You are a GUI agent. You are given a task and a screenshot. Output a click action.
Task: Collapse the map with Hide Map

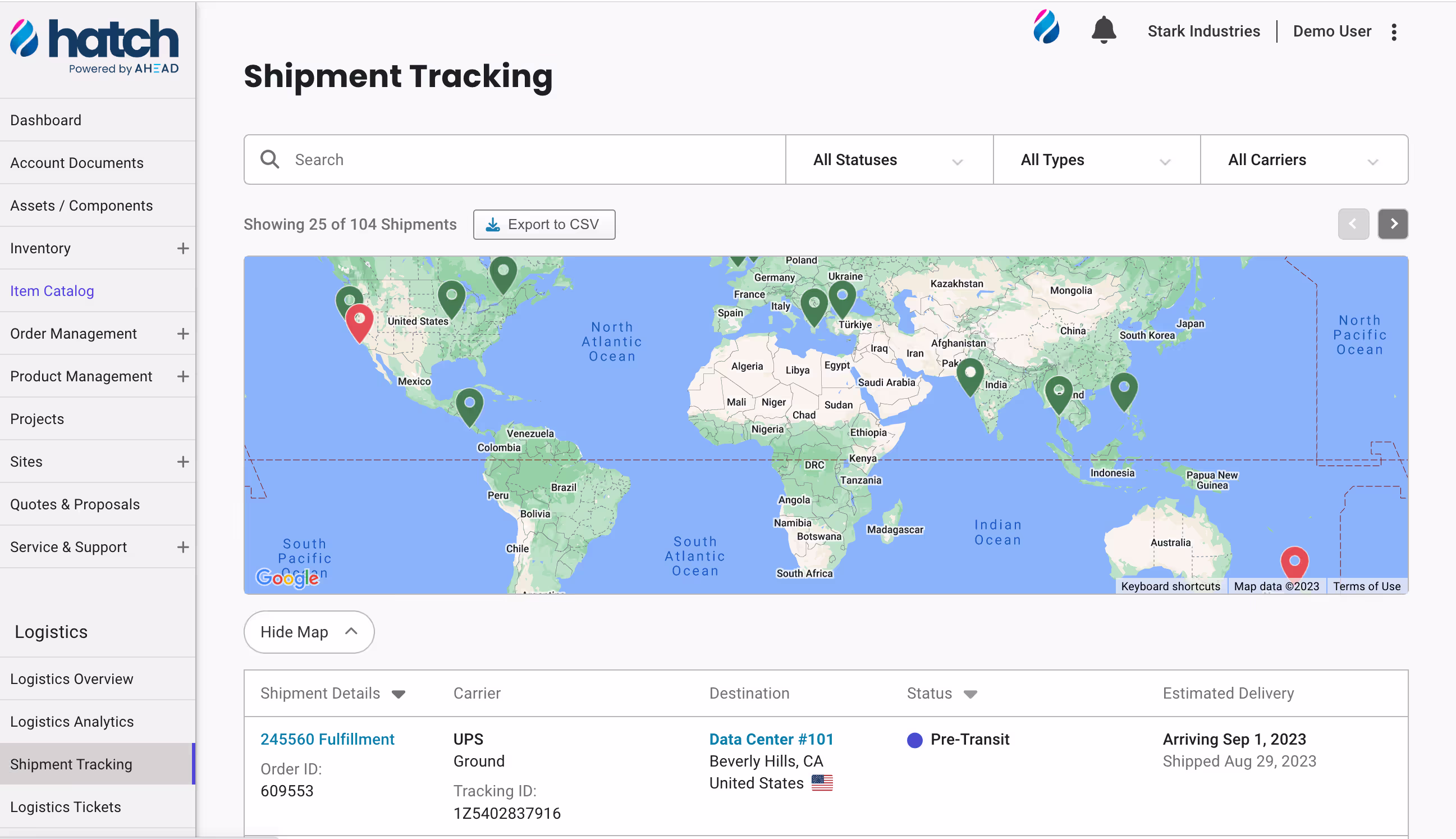click(309, 632)
